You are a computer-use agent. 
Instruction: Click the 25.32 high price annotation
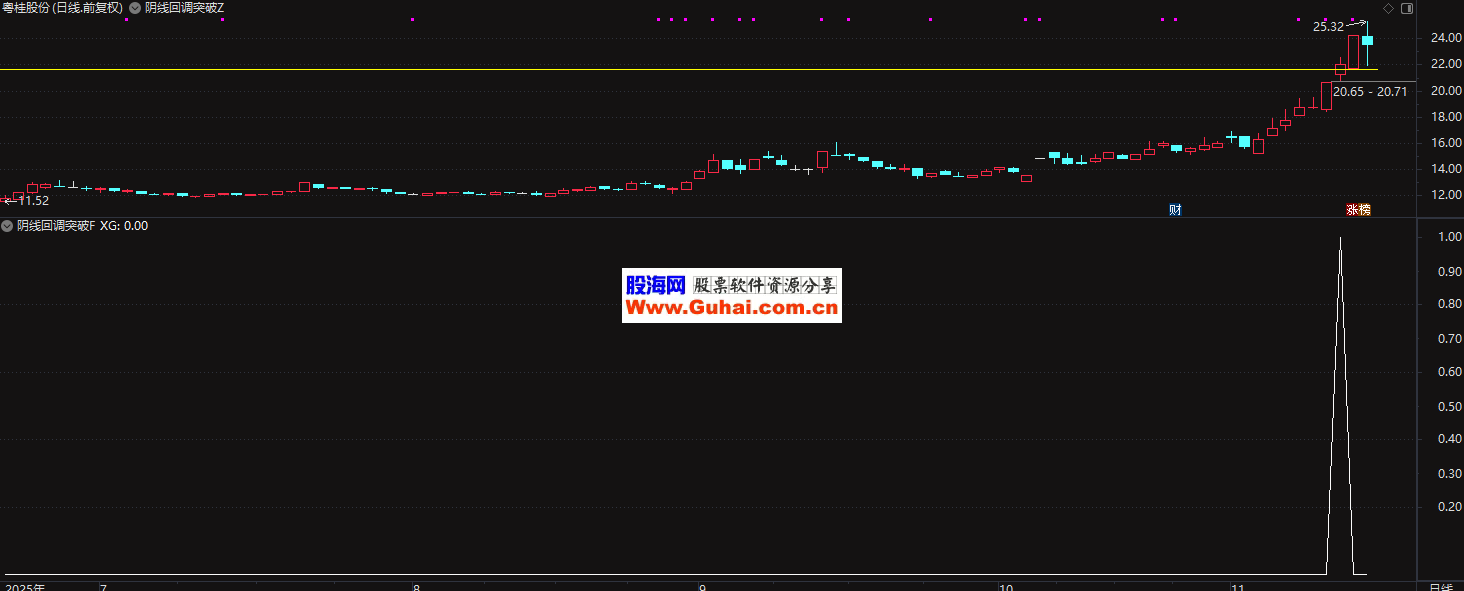click(1328, 27)
